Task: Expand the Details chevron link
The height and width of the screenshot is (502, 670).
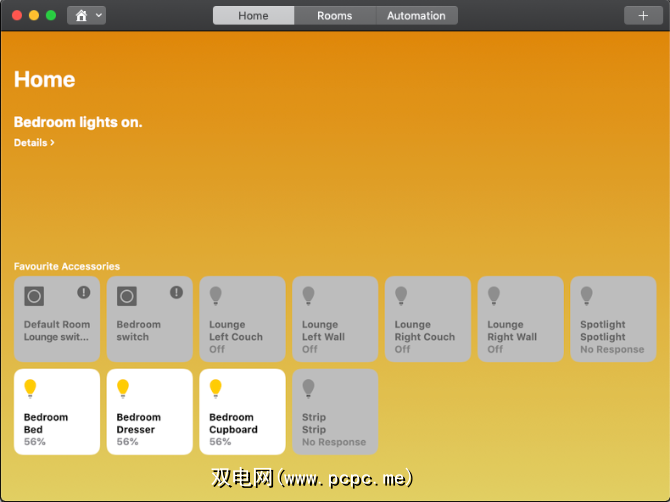Action: (x=34, y=143)
